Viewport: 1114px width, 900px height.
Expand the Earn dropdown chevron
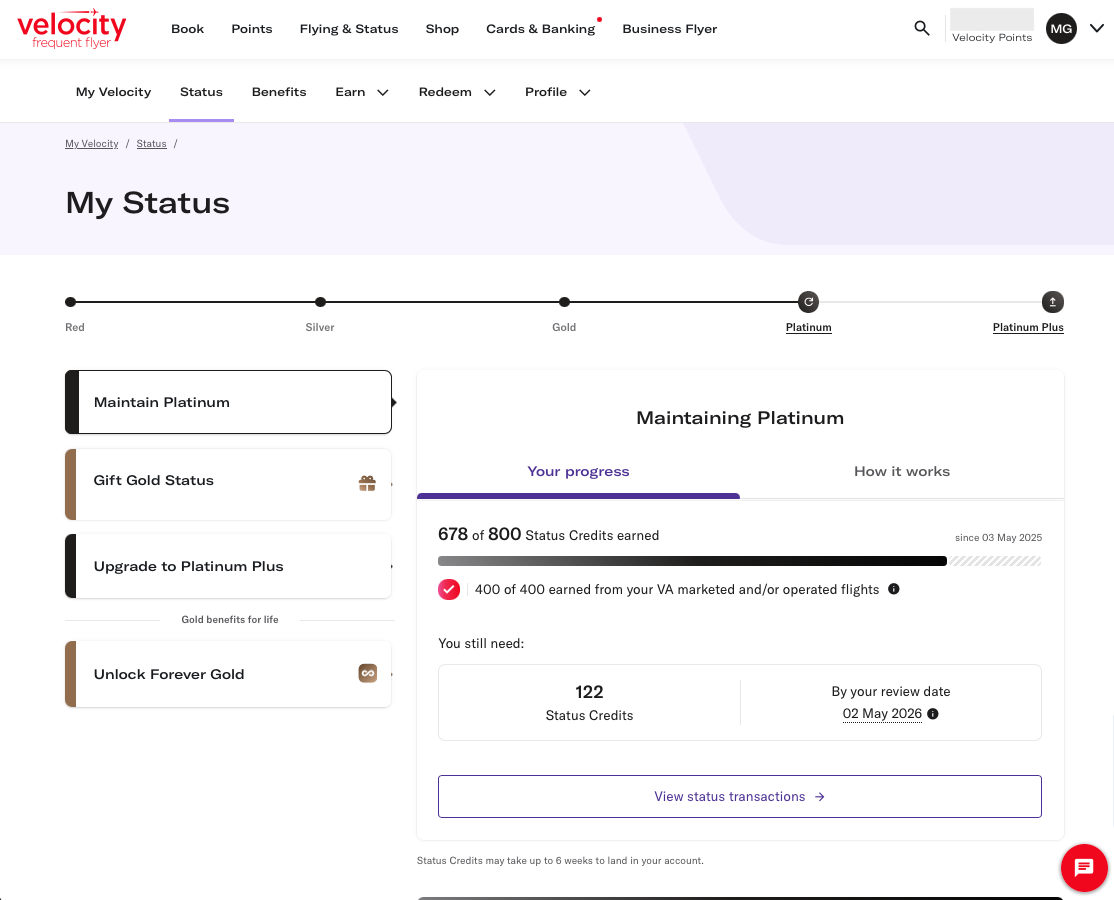pos(382,92)
